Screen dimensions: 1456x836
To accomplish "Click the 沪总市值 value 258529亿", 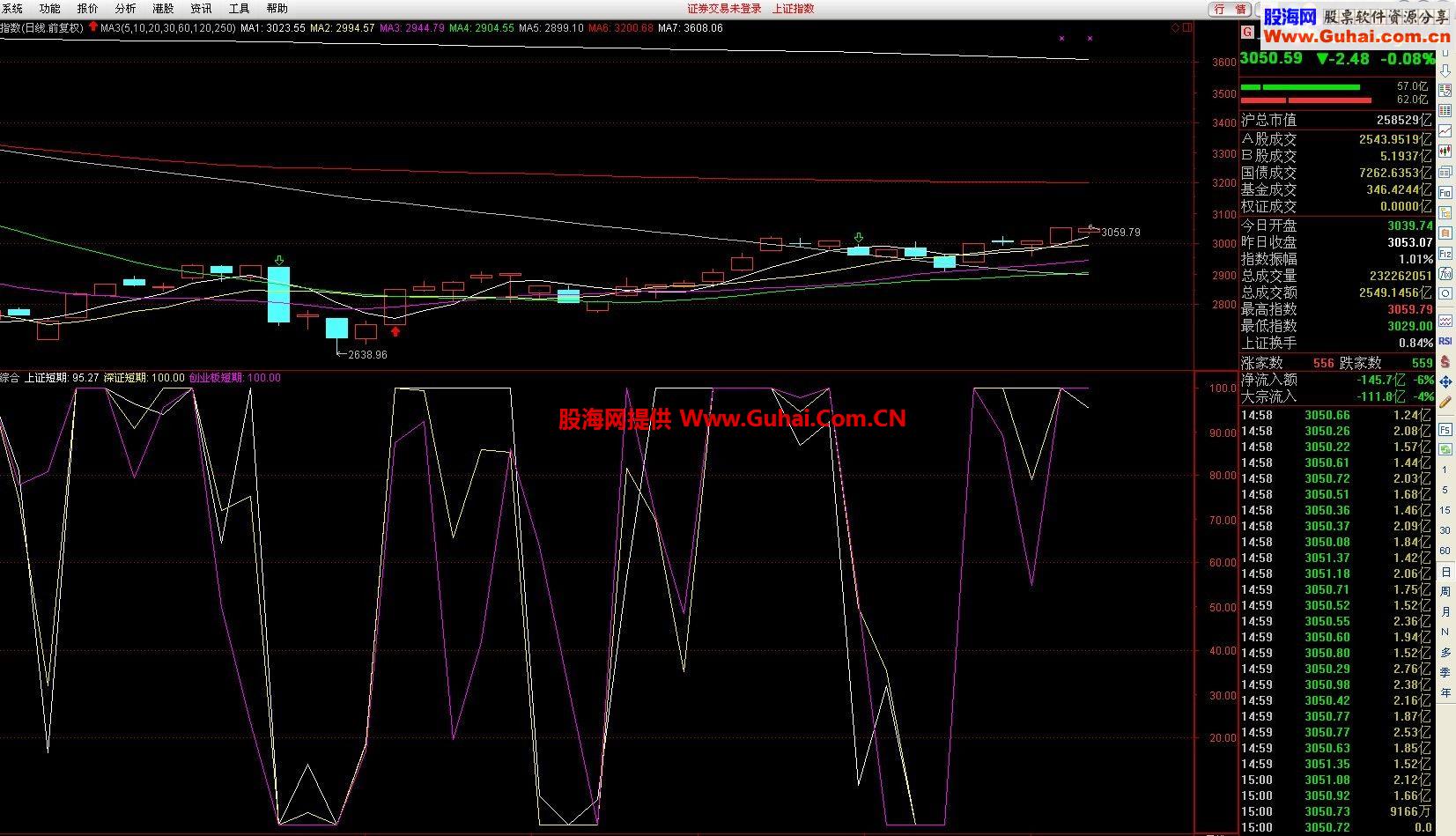I will pyautogui.click(x=1404, y=120).
